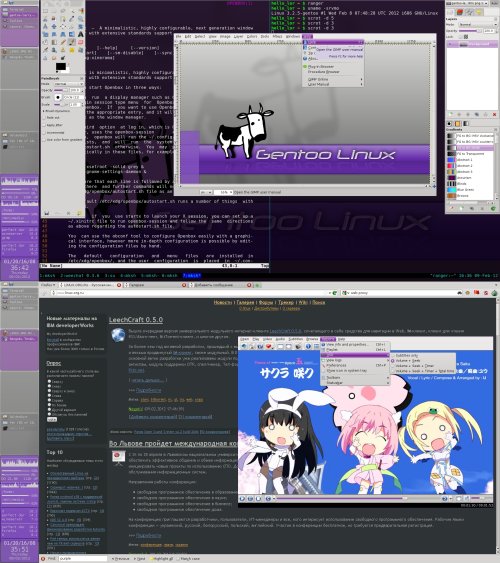This screenshot has height=563, width=500.
Task: Delete layer with red X in Layers dock
Action: tap(495, 114)
